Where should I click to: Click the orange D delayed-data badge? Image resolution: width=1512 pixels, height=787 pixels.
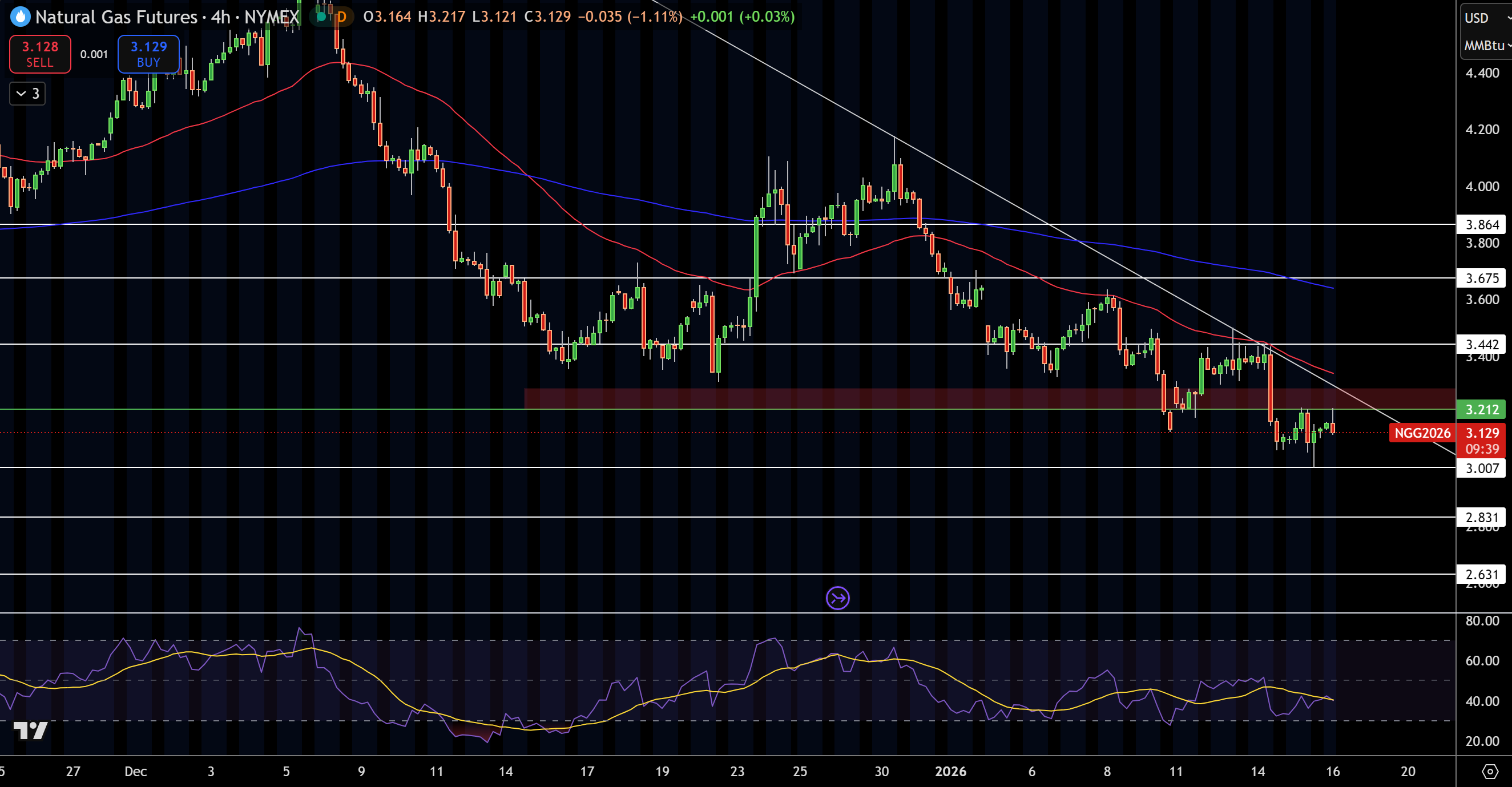click(x=341, y=17)
